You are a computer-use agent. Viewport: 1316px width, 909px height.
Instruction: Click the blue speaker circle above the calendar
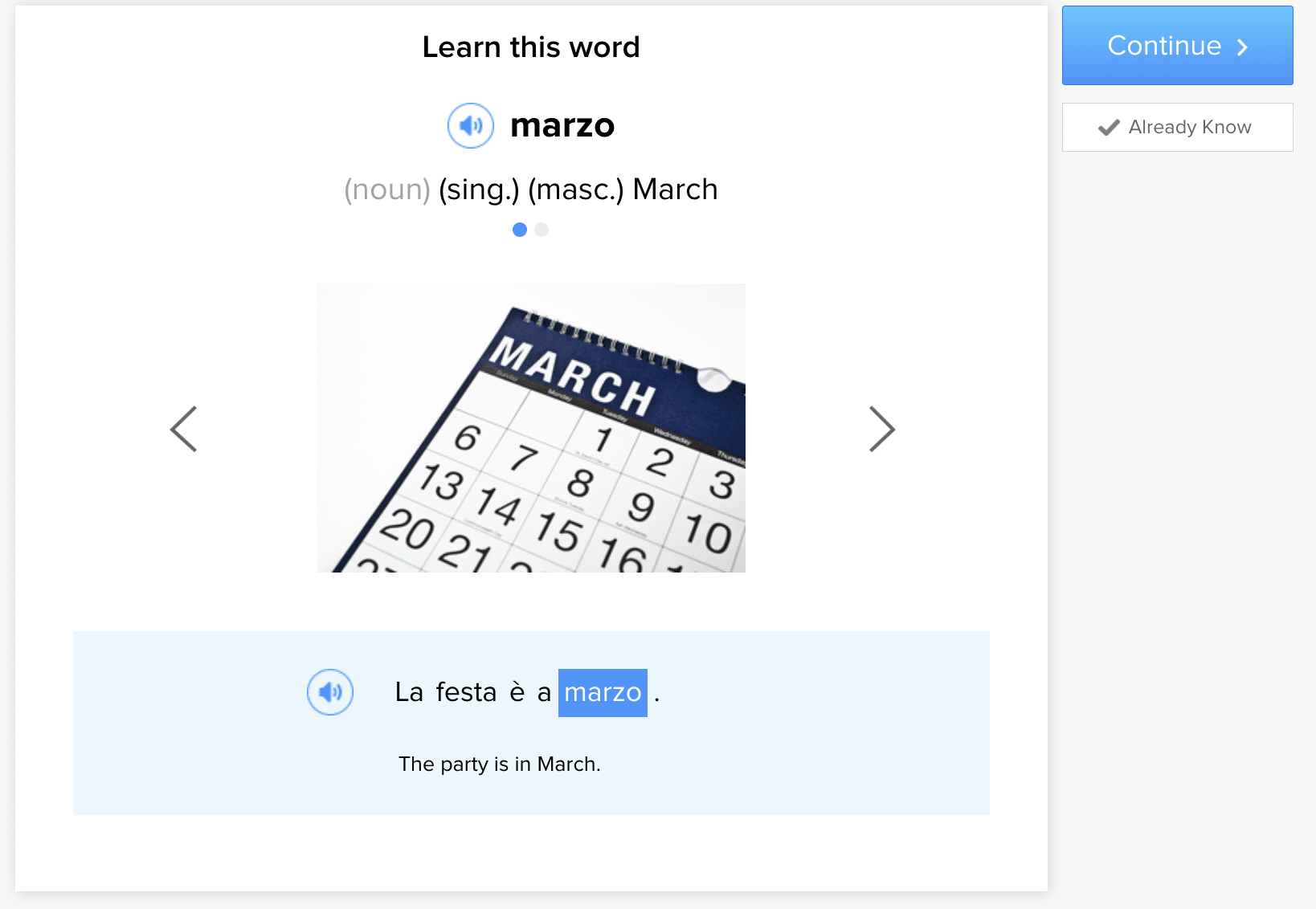click(470, 125)
